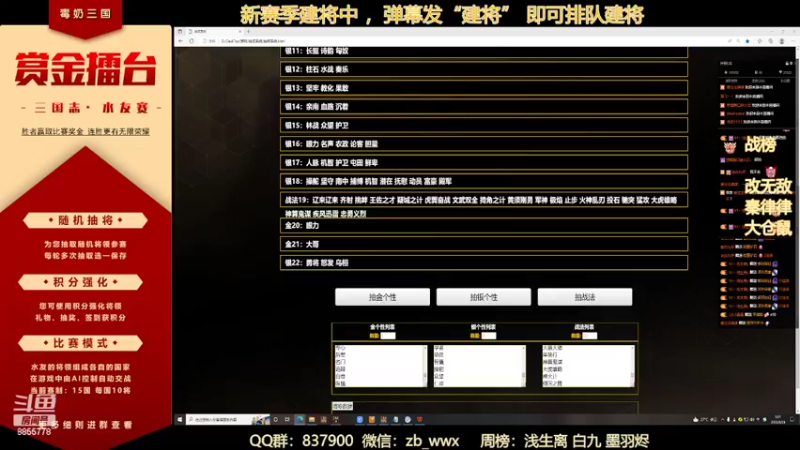
Task: Focus the 战法列表 quantity input
Action: click(590, 336)
